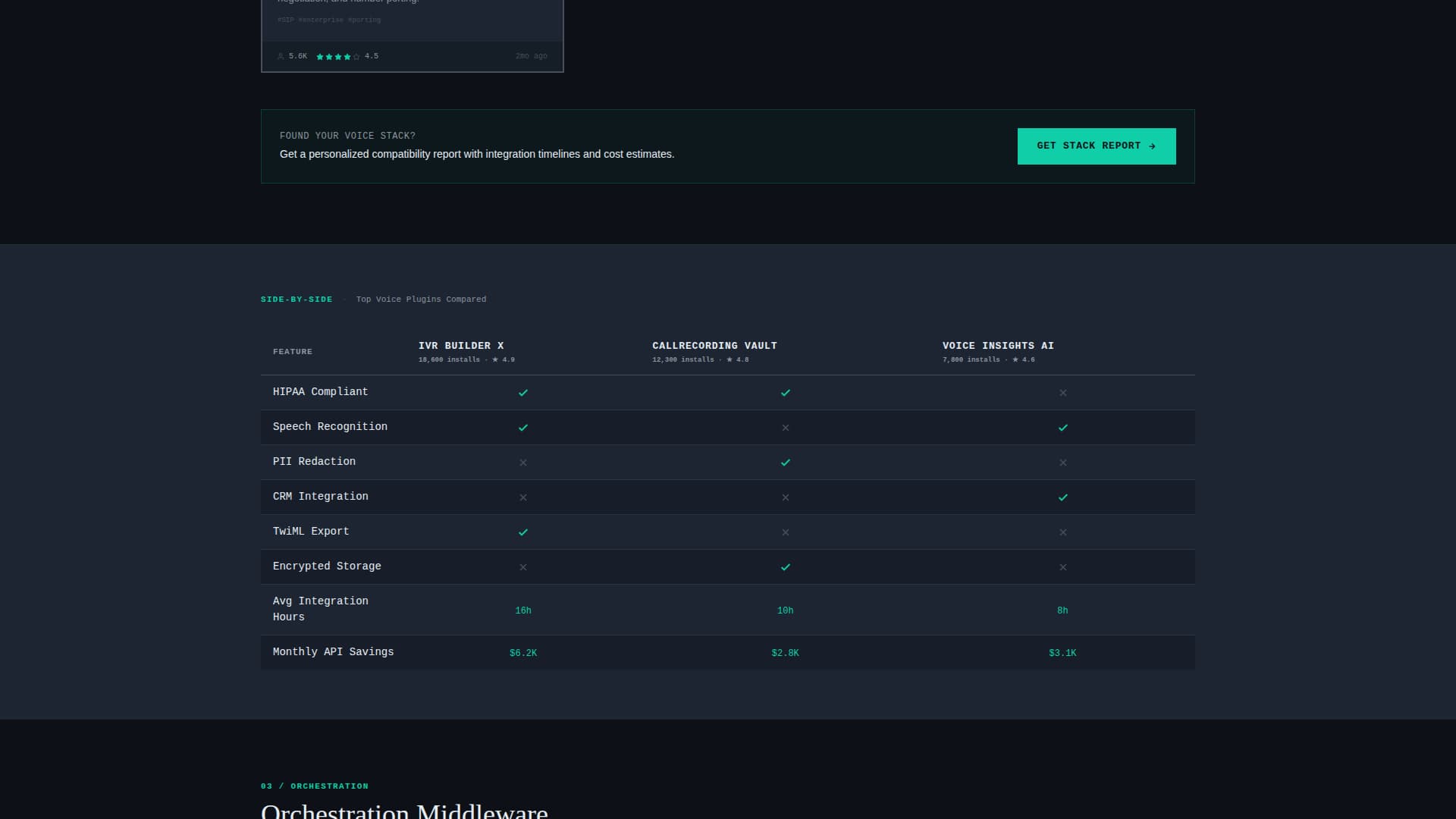Image resolution: width=1456 pixels, height=819 pixels.
Task: Click the #SIP #enterprise #porting tags line
Action: (329, 20)
